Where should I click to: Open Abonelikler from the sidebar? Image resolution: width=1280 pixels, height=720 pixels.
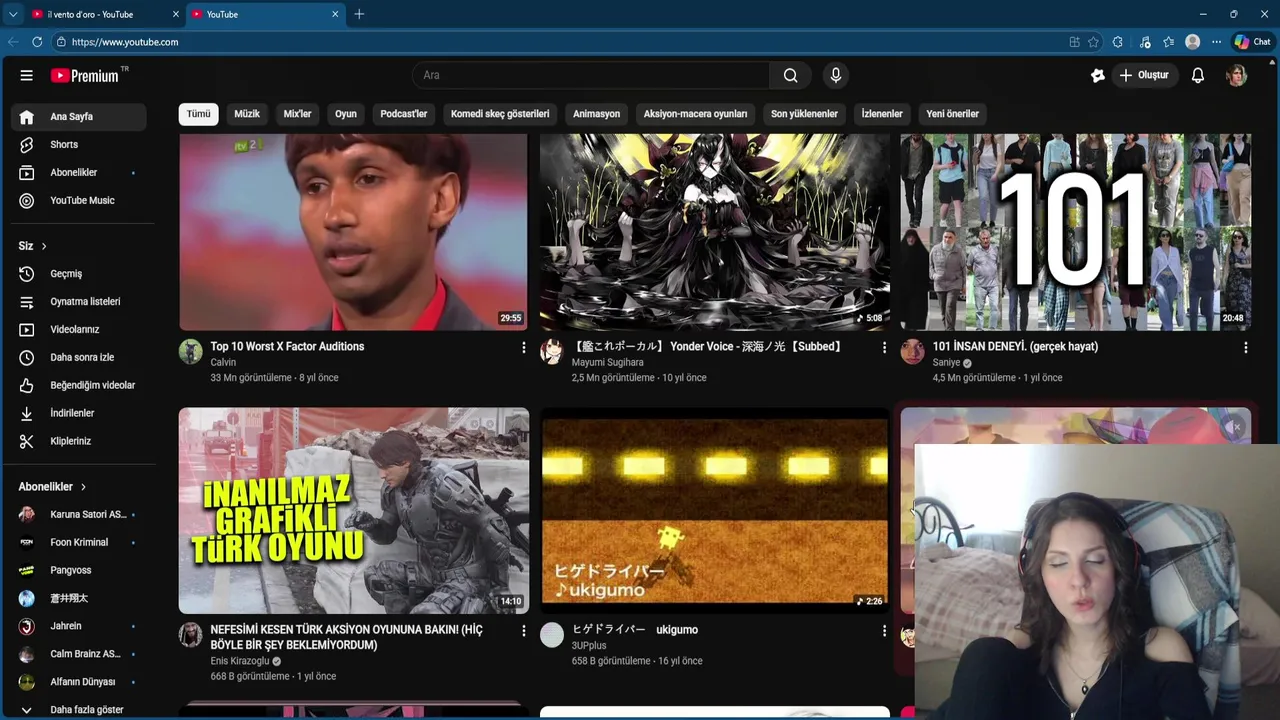(x=79, y=172)
